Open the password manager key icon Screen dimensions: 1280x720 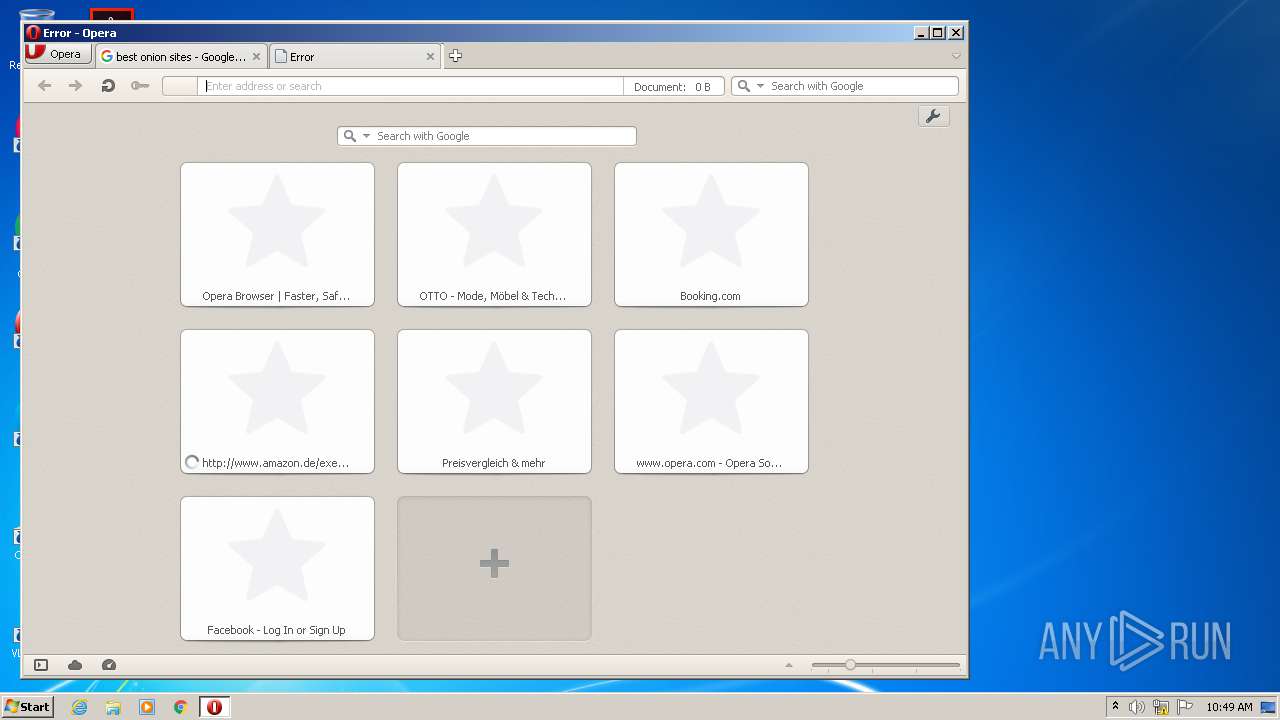tap(140, 86)
